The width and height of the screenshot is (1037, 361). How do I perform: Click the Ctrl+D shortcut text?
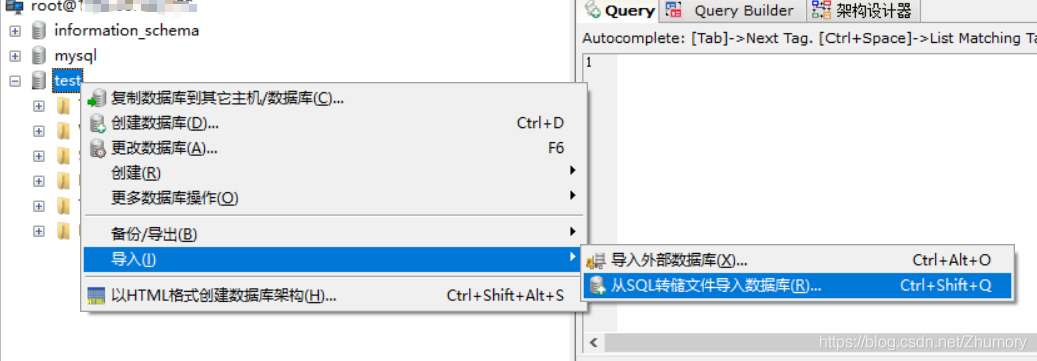coord(540,124)
